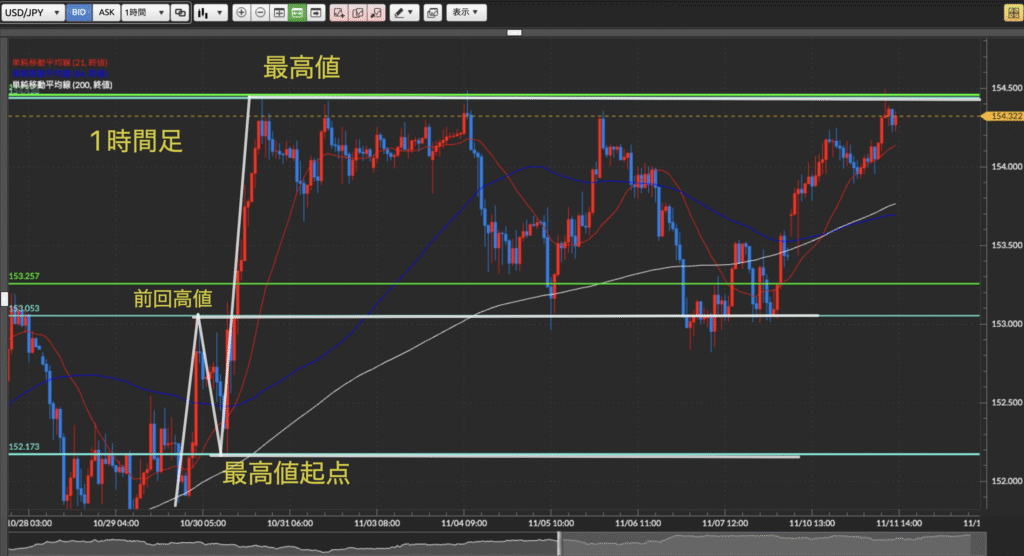
Task: Click the link charts icon beside timeframe
Action: point(180,13)
